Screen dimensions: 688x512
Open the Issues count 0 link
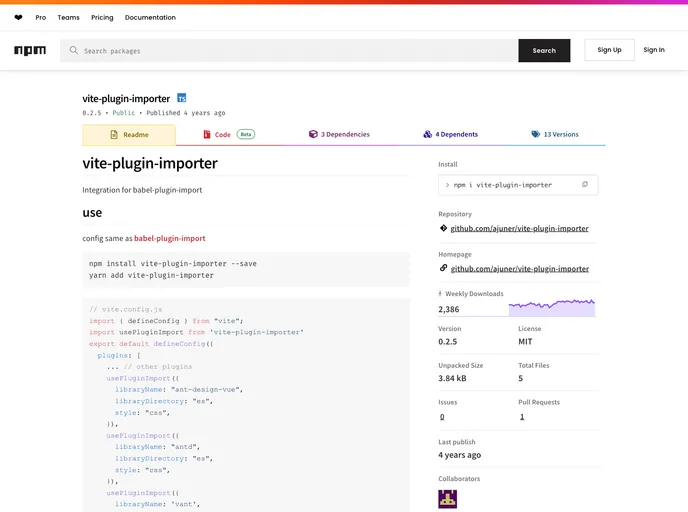pos(442,417)
